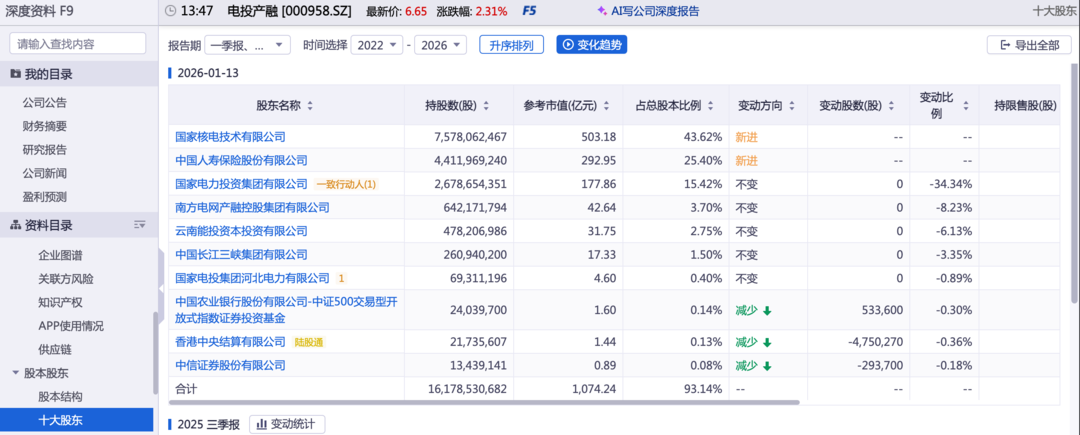The height and width of the screenshot is (435, 1080).
Task: Collapse the 股本股东 tree section
Action: coord(16,373)
